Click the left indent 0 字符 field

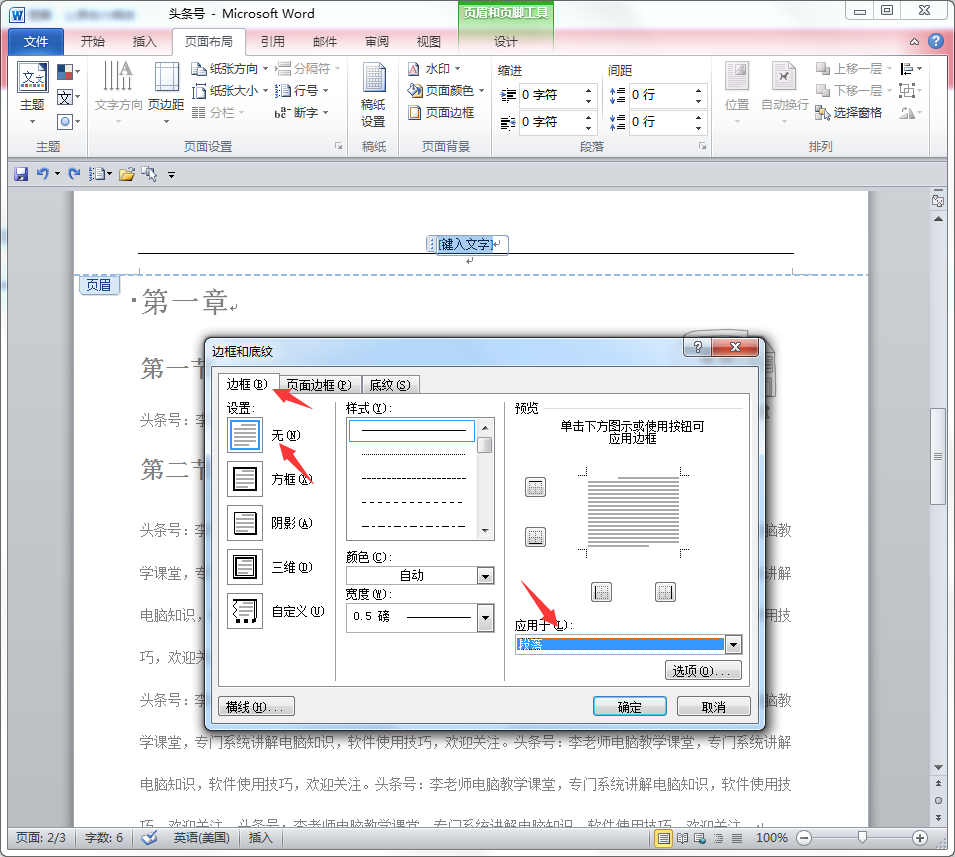[550, 95]
